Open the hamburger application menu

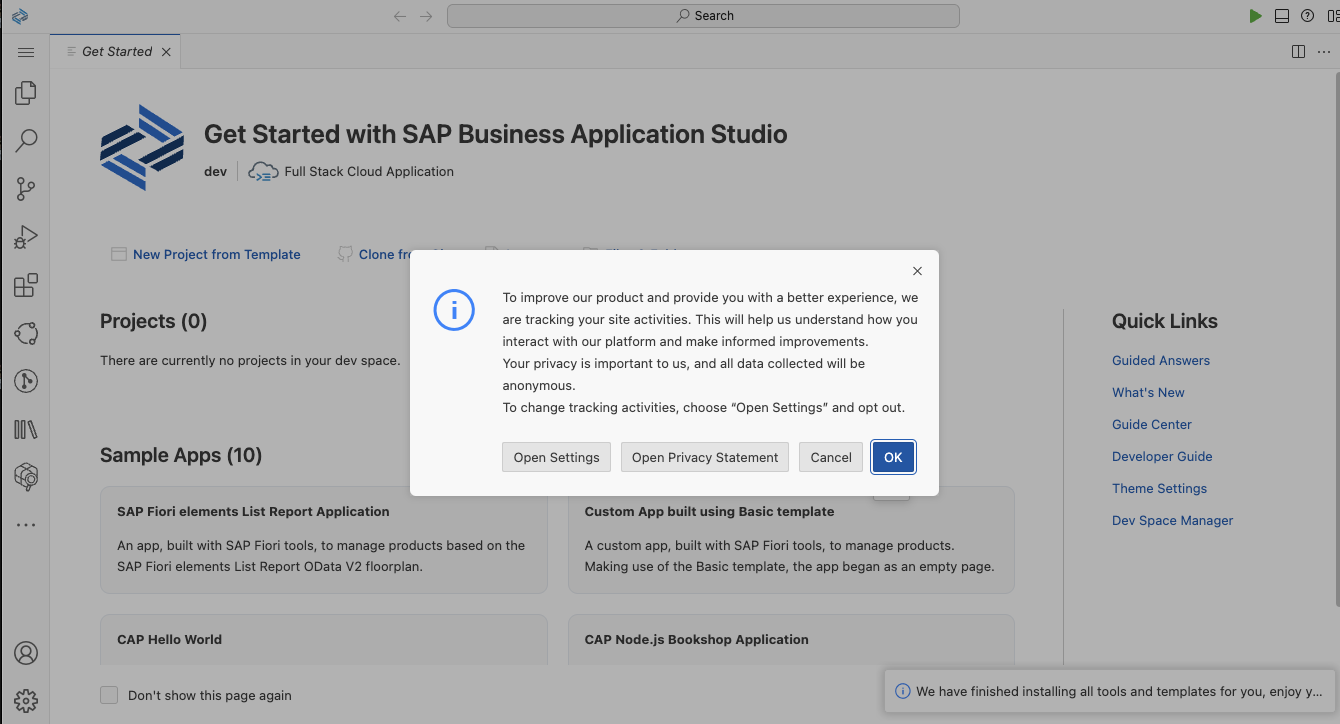[x=26, y=52]
